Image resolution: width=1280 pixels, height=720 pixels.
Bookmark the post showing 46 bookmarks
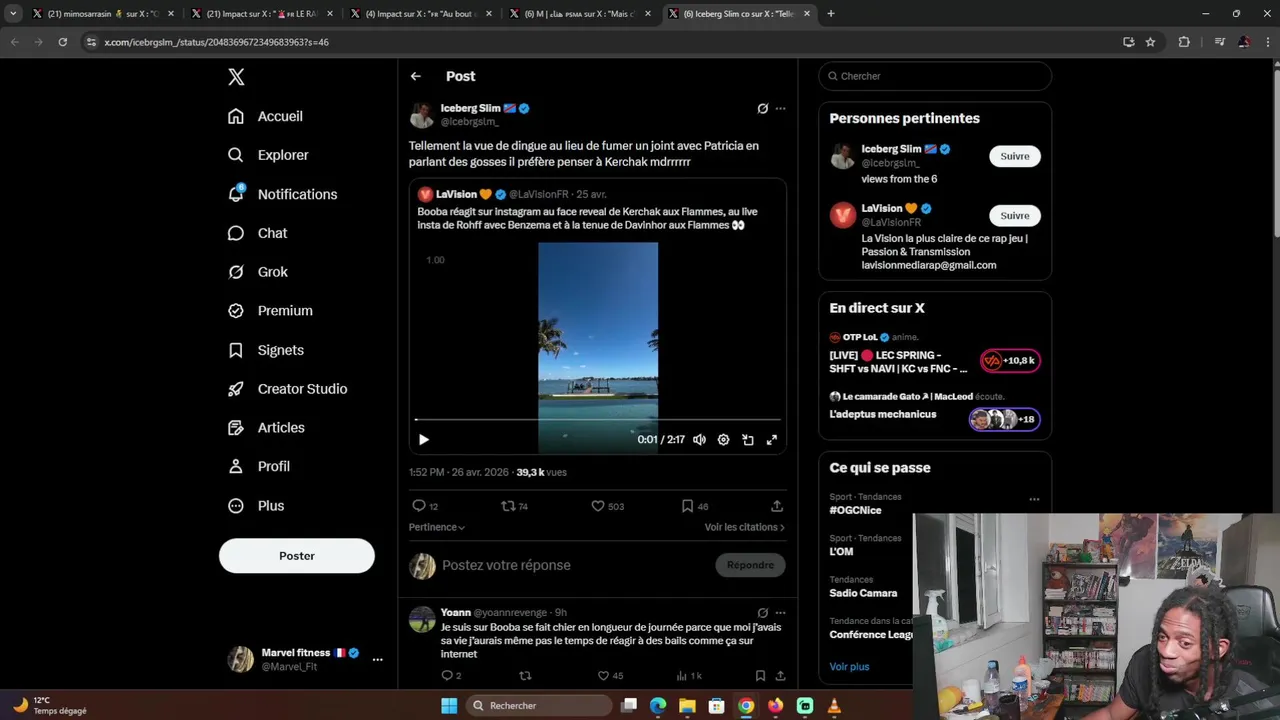pos(687,506)
